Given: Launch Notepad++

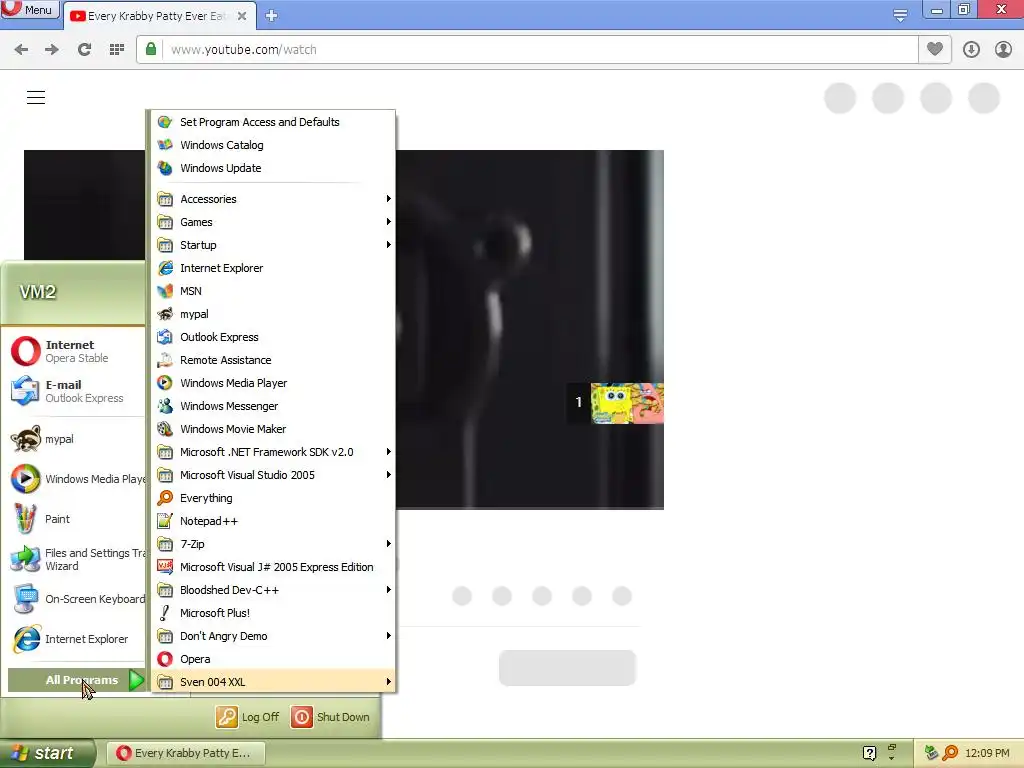Looking at the screenshot, I should tap(272, 521).
